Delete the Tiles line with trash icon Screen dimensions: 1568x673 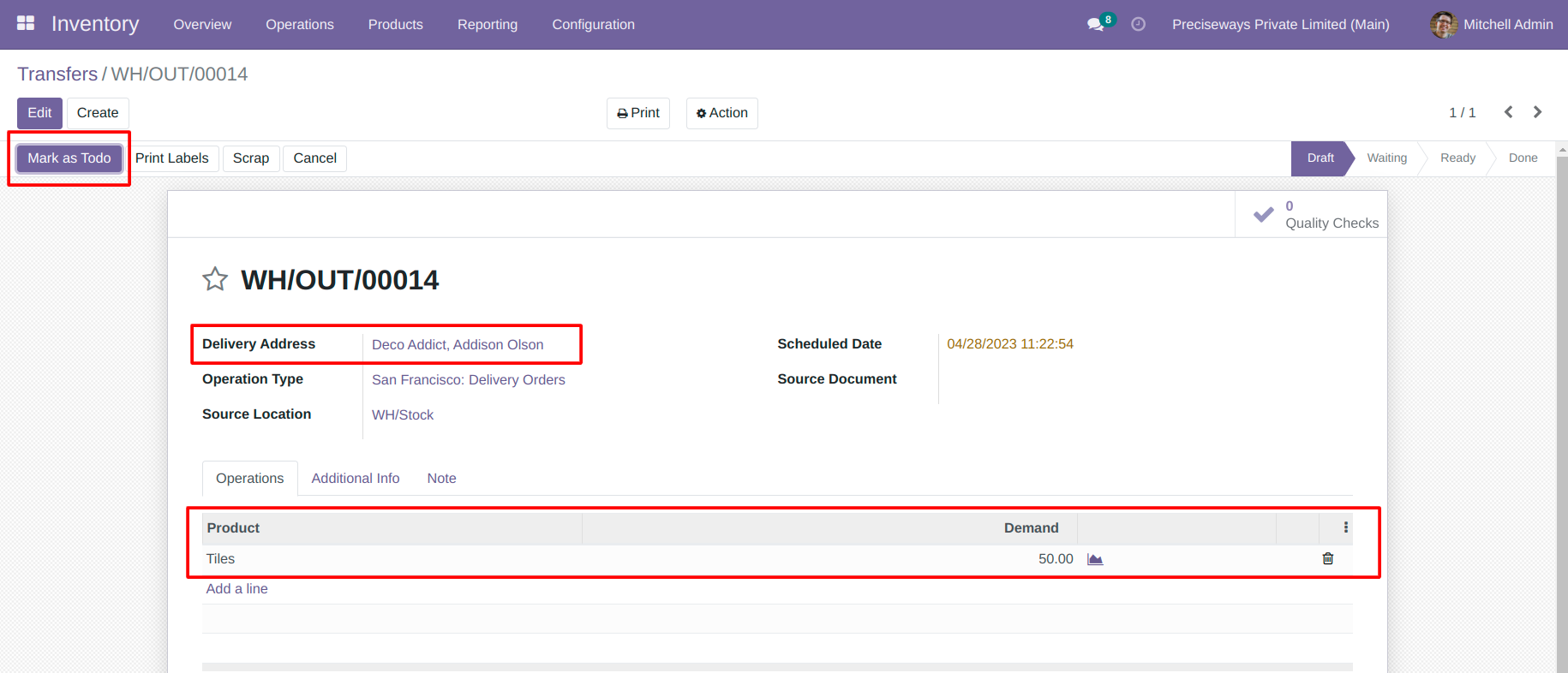(x=1328, y=558)
